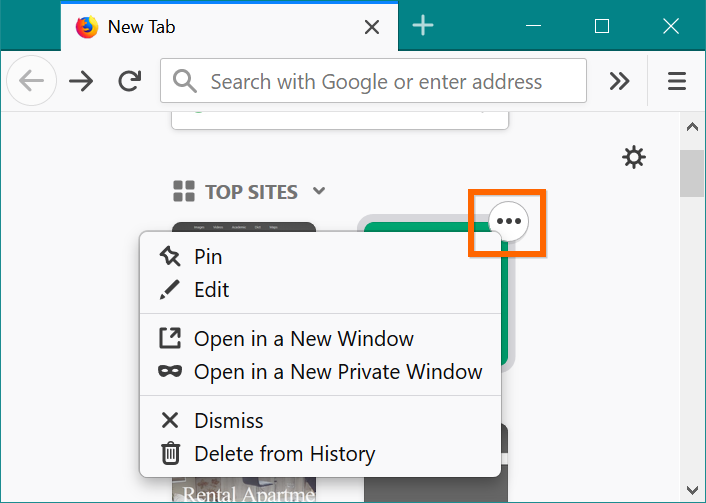Click the Top Sites heading

(x=251, y=191)
